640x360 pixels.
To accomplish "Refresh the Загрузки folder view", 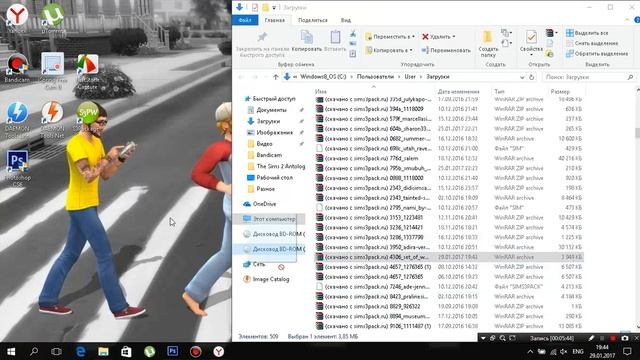I will 531,77.
